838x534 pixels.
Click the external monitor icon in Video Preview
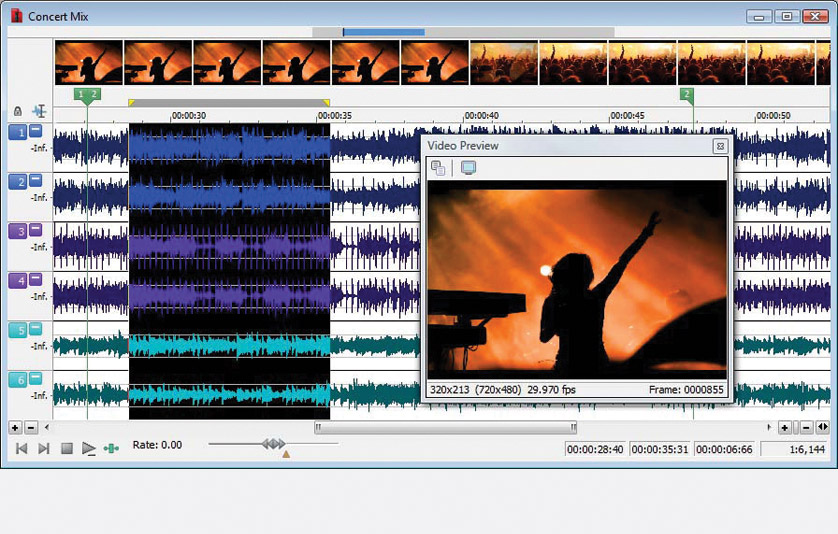[467, 168]
